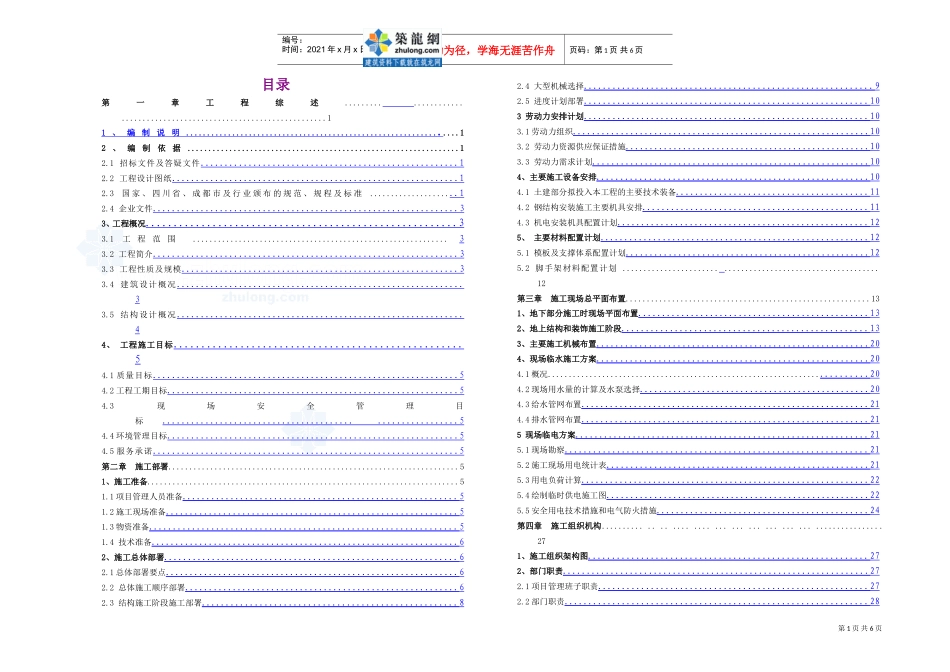Open '5.3 用电负荷计算' entry
Image resolution: width=950 pixels, height=672 pixels.
698,480
